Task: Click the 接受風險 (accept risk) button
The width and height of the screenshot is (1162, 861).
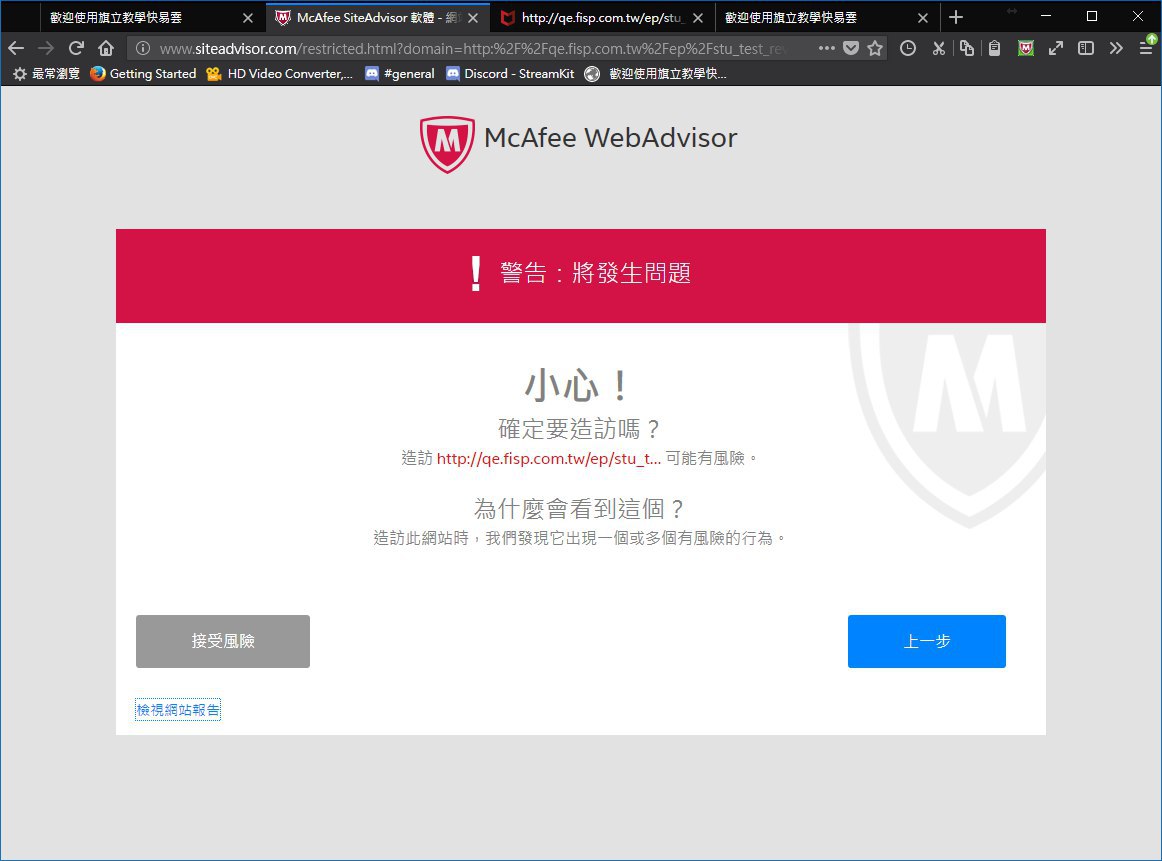Action: [223, 641]
